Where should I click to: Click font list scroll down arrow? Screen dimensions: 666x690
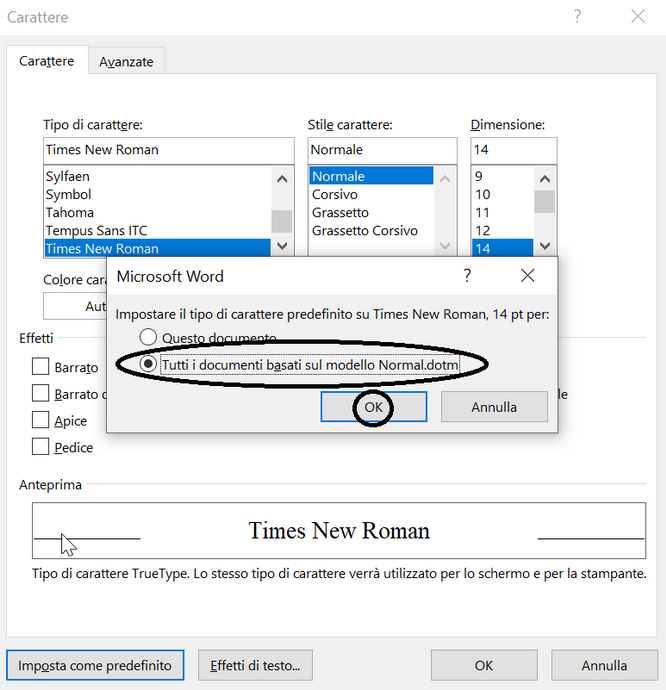(x=282, y=245)
